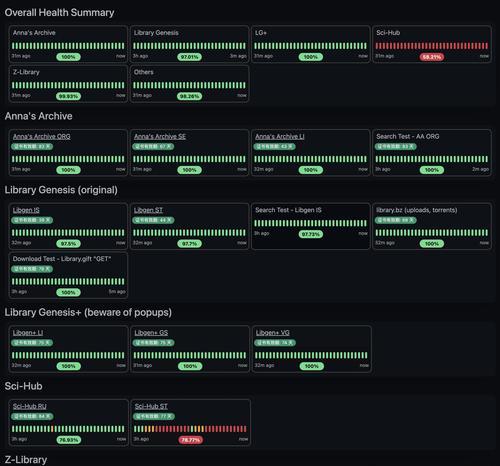
Task: Click the 'Search Test - AA ORG' title
Action: 408,136
